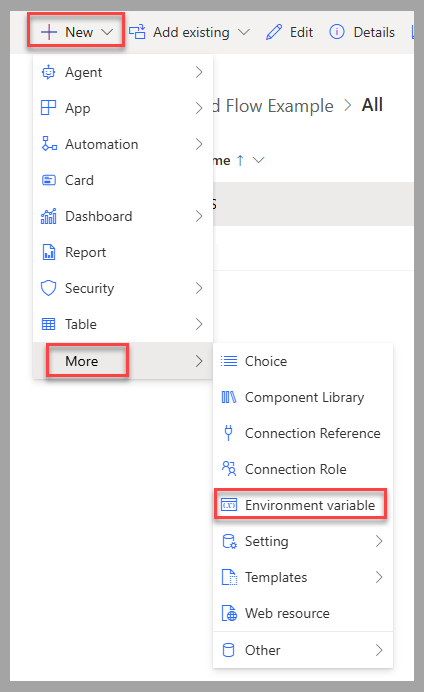Screen dimensions: 424x692
Task: Click the Connection Reference plug icon
Action: tap(229, 433)
